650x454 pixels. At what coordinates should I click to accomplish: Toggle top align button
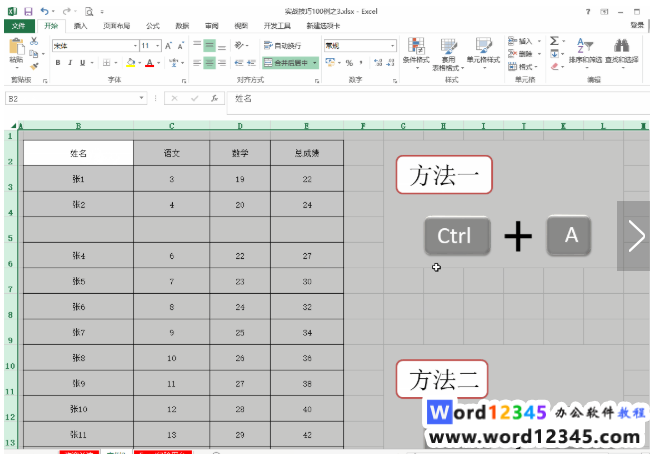pos(197,45)
